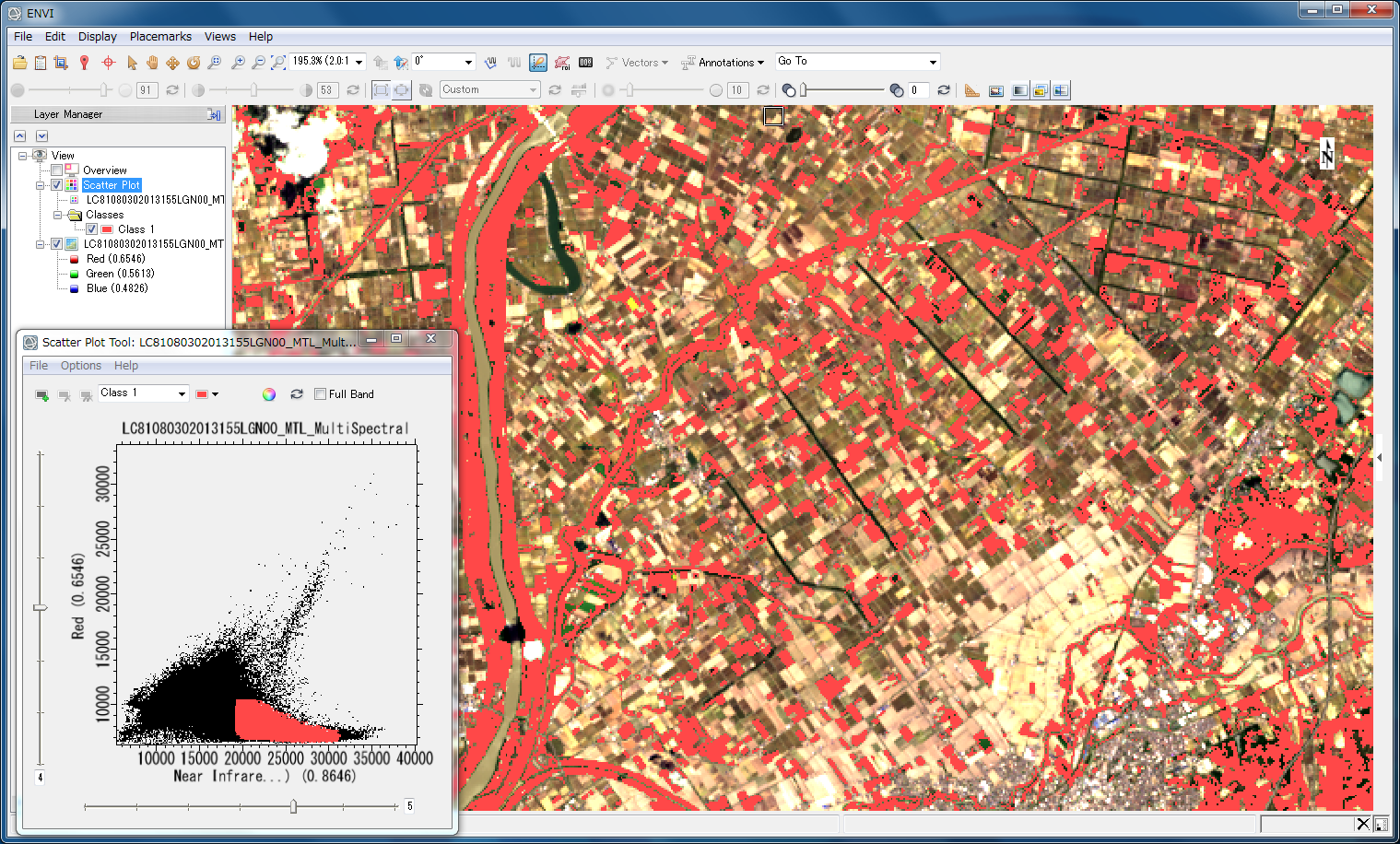Open the Class 1 dropdown in Scatter Plot
1400x844 pixels.
point(181,393)
